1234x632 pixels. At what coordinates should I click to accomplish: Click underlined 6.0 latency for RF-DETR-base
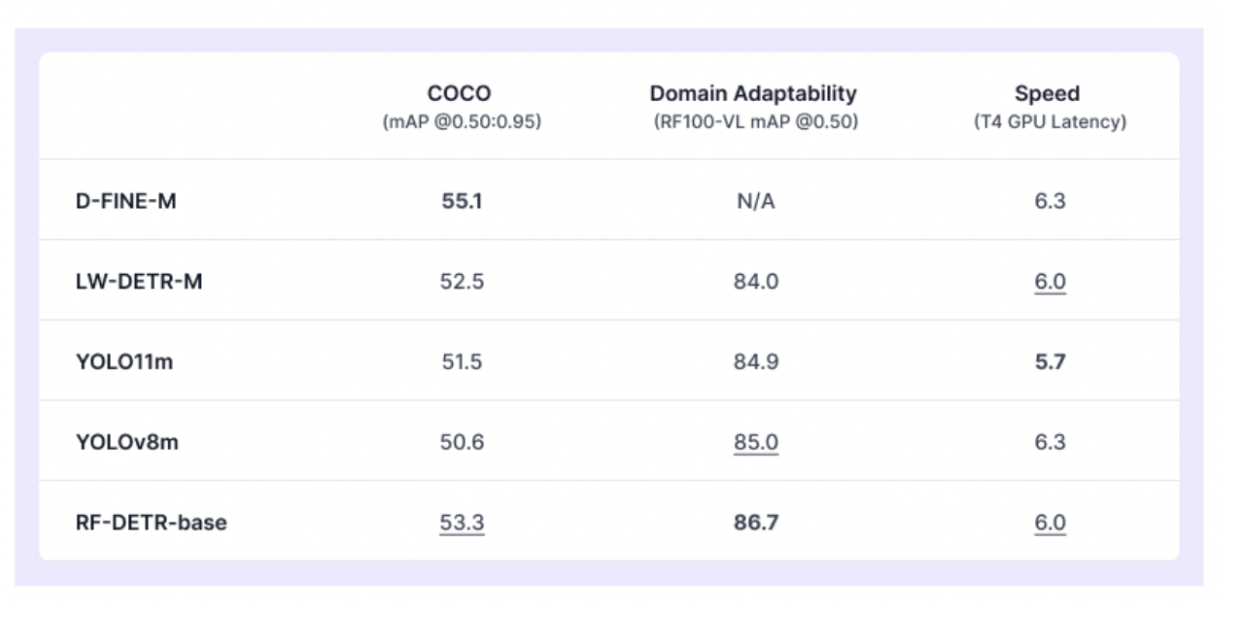[x=1050, y=523]
